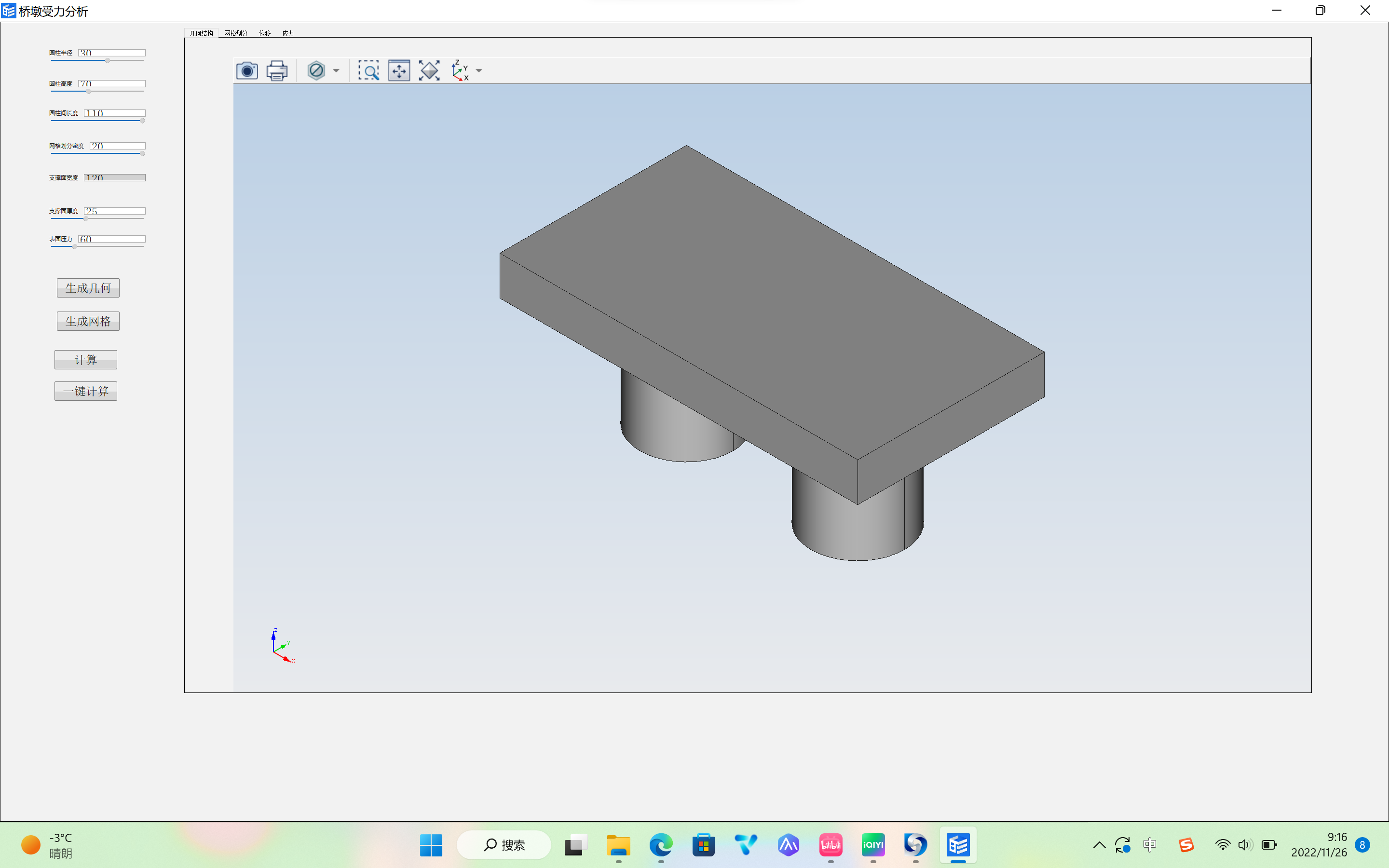Screen dimensions: 1389x868
Task: Click the camera/viewport icon in toolbar
Action: [x=246, y=70]
